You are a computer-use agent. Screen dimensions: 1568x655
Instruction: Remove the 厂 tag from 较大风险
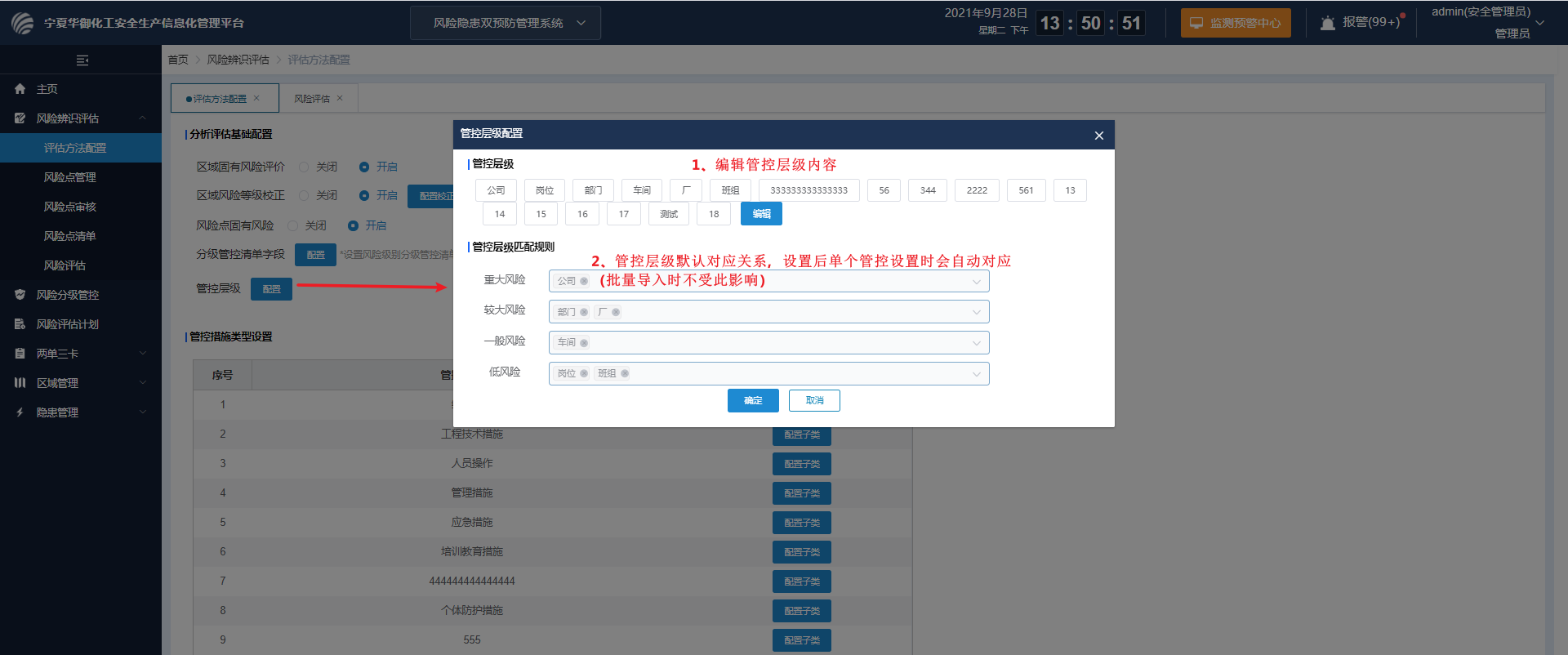(616, 312)
